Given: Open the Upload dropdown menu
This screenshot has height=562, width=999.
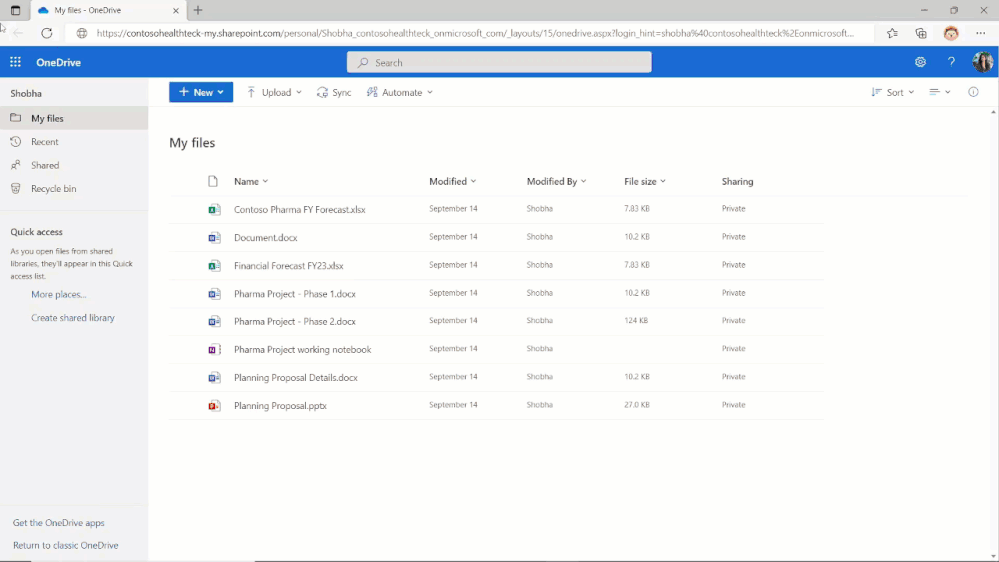Looking at the screenshot, I should (x=275, y=92).
